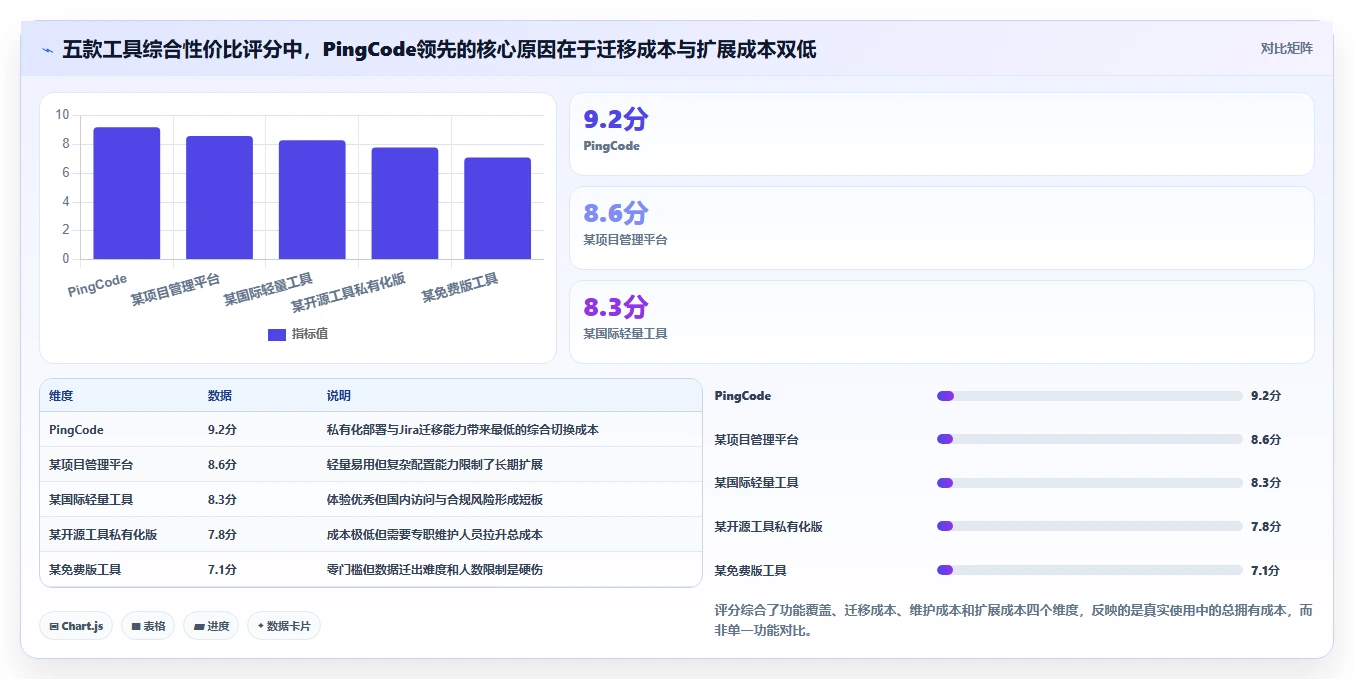Click the 某国际轻量工具 bar in the chart
The image size is (1354, 679).
pos(312,200)
